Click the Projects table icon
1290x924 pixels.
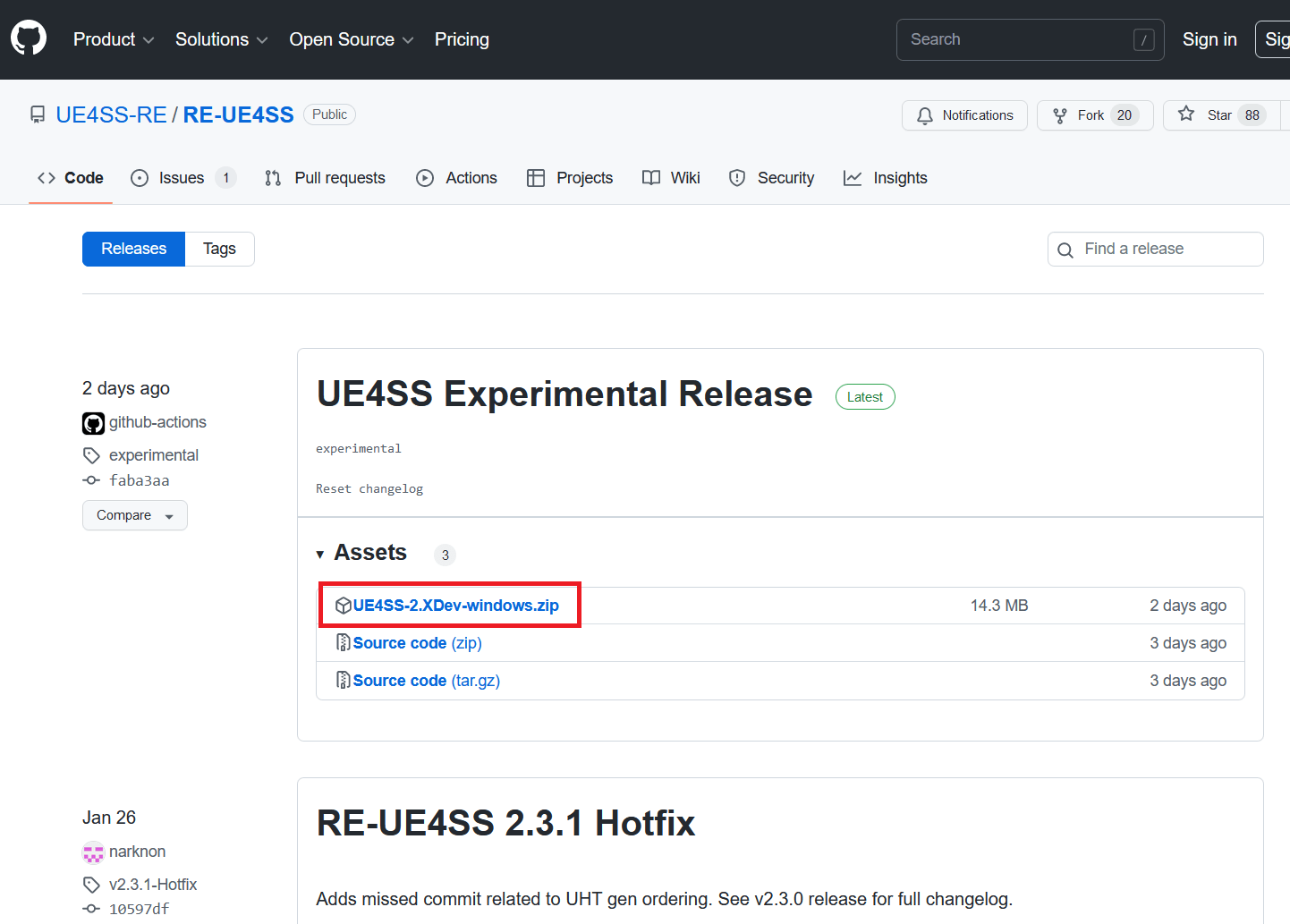(x=536, y=178)
